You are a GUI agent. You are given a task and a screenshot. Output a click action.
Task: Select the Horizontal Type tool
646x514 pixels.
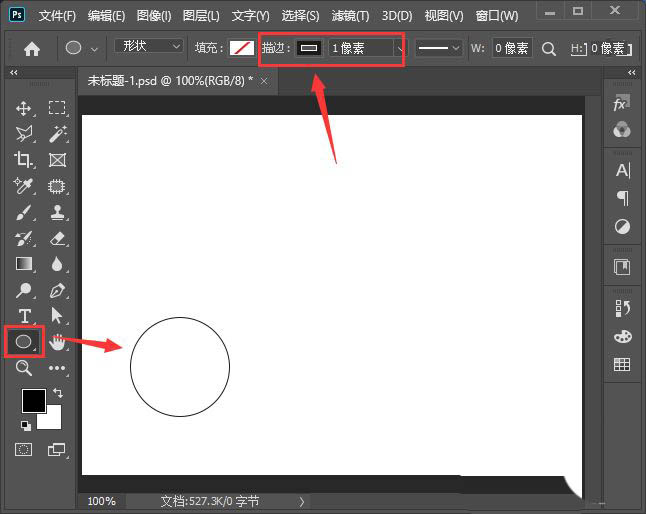point(24,316)
